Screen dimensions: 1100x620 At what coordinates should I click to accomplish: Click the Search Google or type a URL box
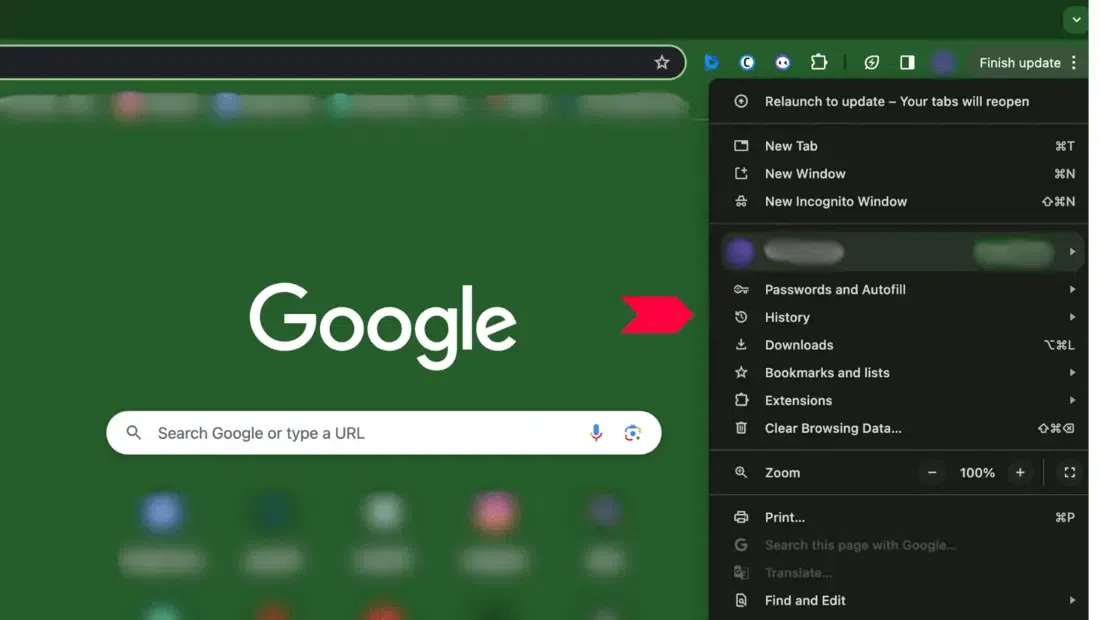(384, 433)
